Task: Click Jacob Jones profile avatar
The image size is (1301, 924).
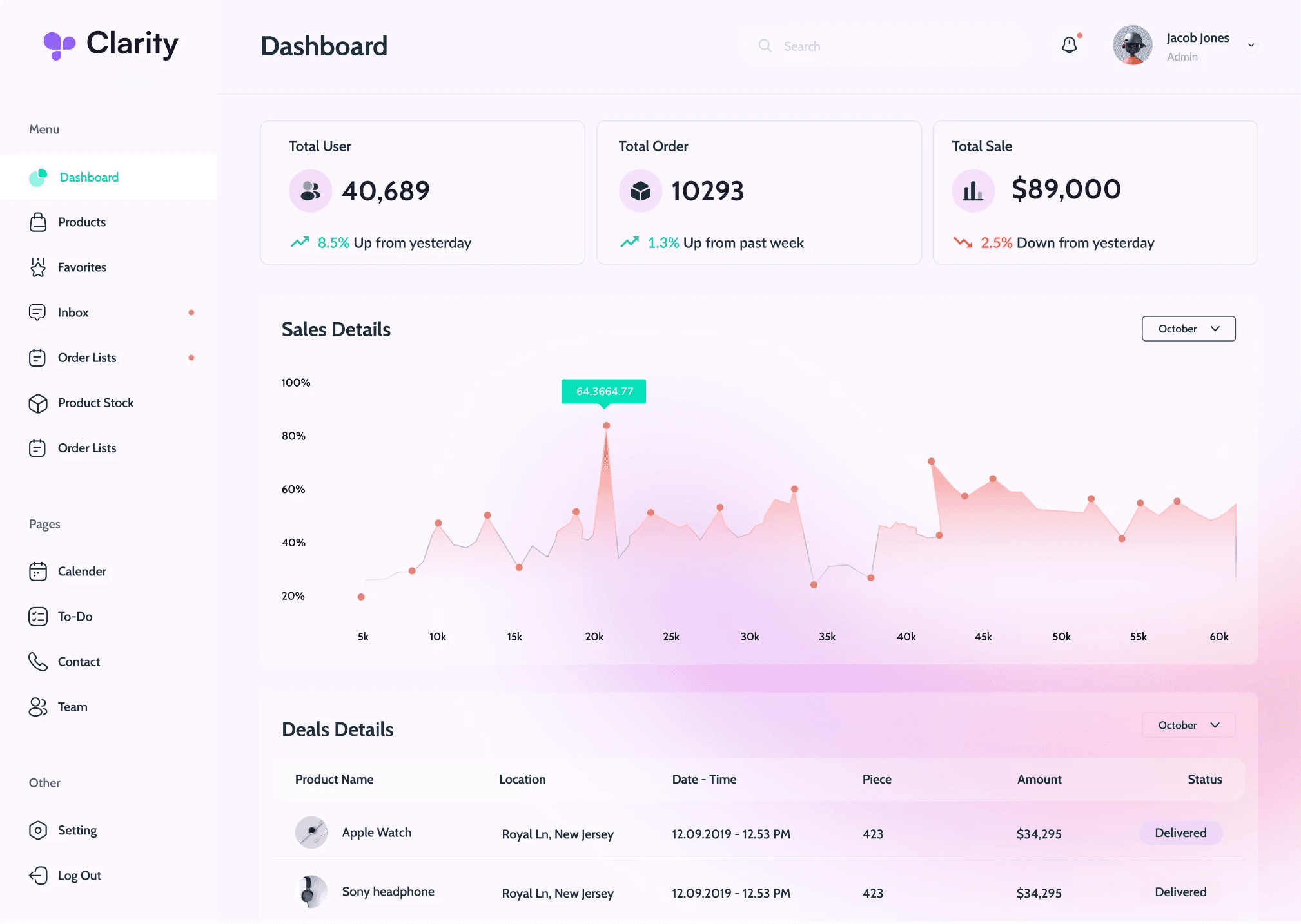Action: click(x=1132, y=45)
